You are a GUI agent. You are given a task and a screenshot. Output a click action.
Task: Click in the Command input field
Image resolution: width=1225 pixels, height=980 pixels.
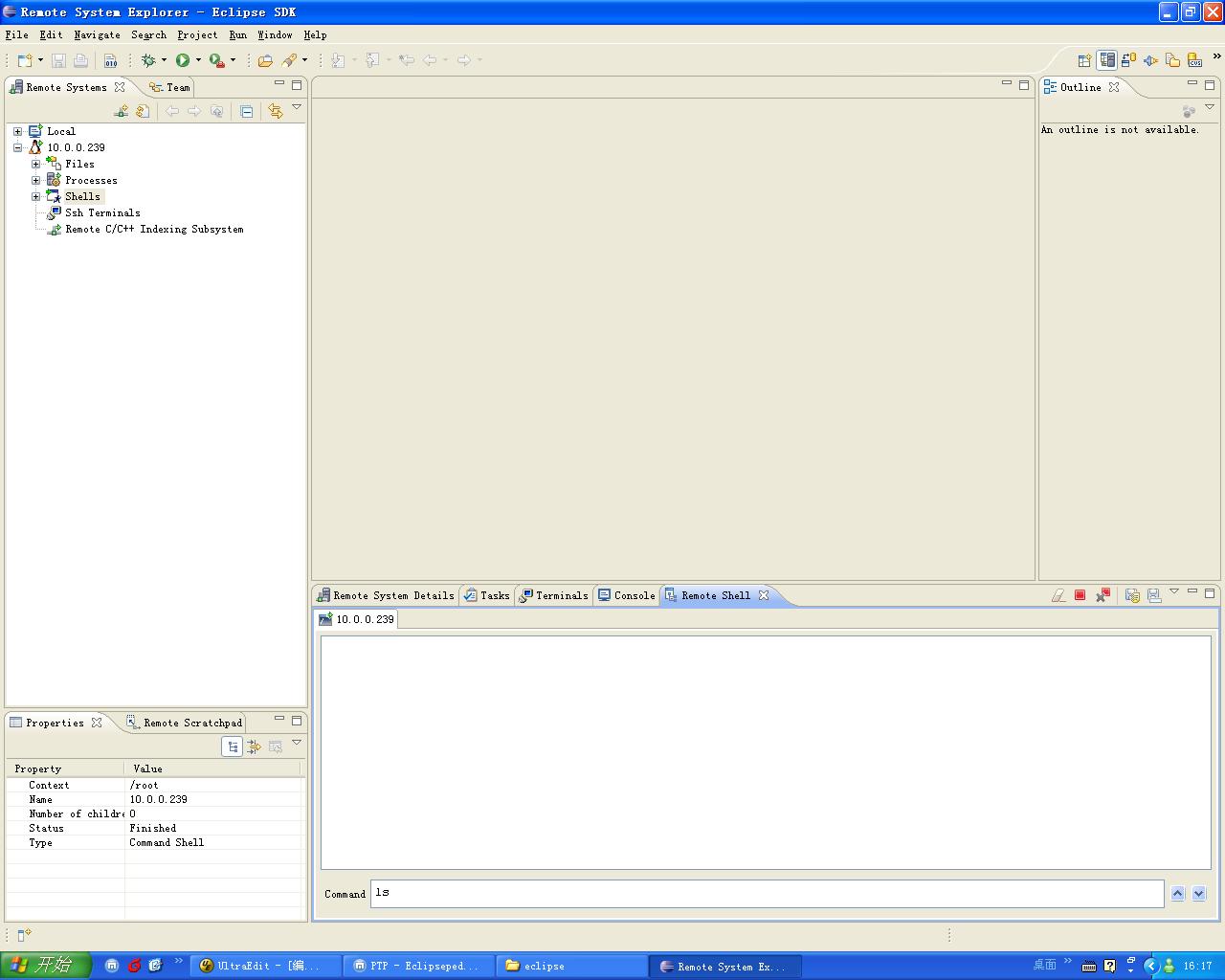[x=767, y=893]
